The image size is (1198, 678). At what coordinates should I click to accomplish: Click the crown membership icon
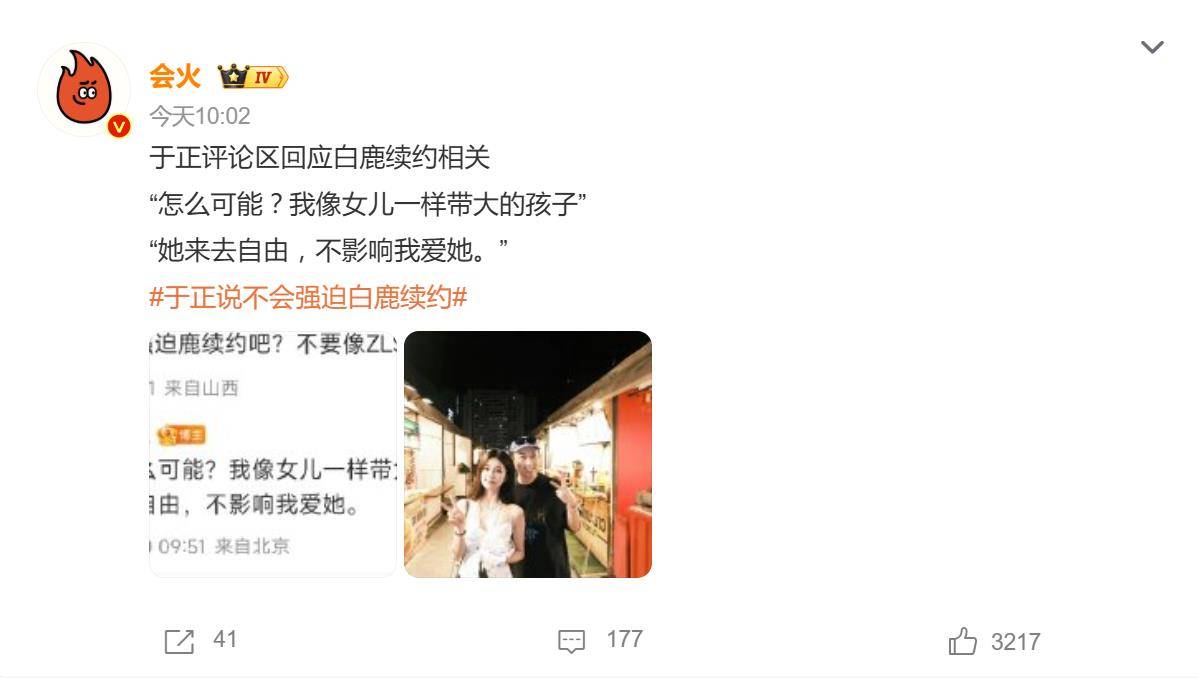pos(232,76)
